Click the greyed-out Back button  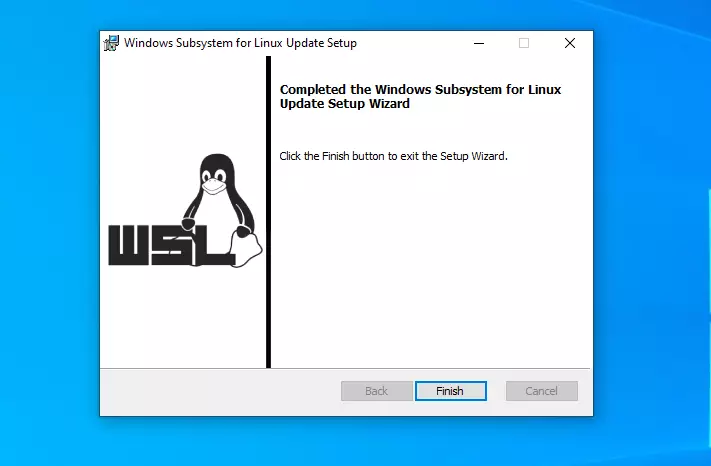pyautogui.click(x=377, y=391)
